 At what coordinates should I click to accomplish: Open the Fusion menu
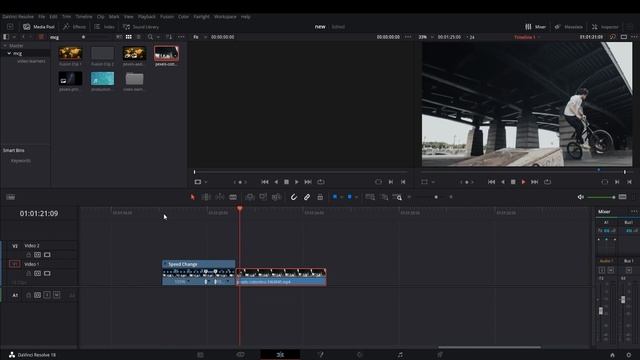[167, 17]
